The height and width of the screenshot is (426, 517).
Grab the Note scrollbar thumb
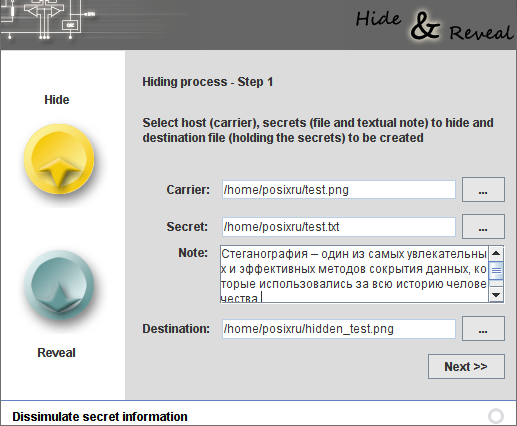496,270
